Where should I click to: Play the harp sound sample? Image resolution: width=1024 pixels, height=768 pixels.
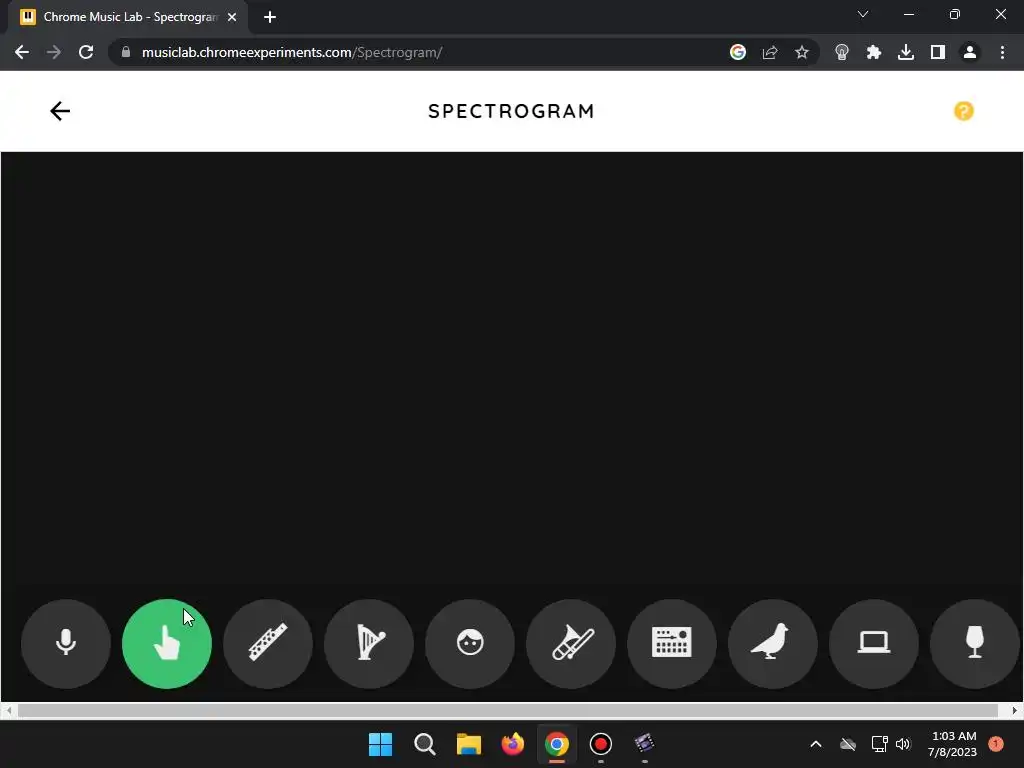point(369,643)
